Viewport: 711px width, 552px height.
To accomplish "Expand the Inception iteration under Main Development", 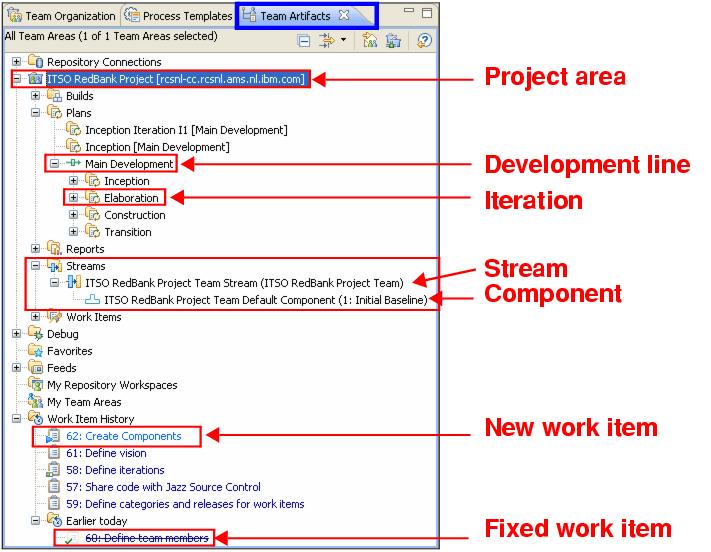I will tap(73, 181).
